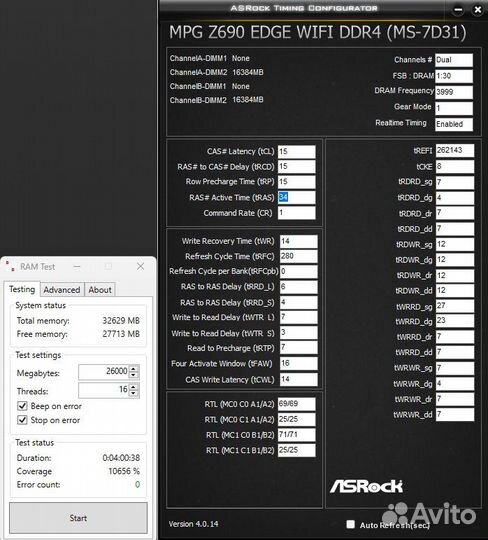Screen dimensions: 488x540
Task: Click the Write Recovery Time (tWR) field
Action: coord(299,241)
